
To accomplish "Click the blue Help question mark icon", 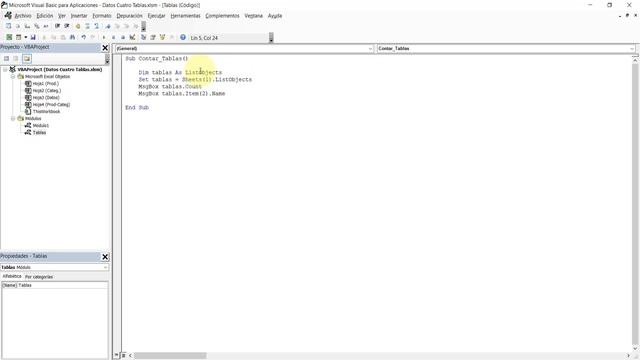I will pyautogui.click(x=183, y=37).
